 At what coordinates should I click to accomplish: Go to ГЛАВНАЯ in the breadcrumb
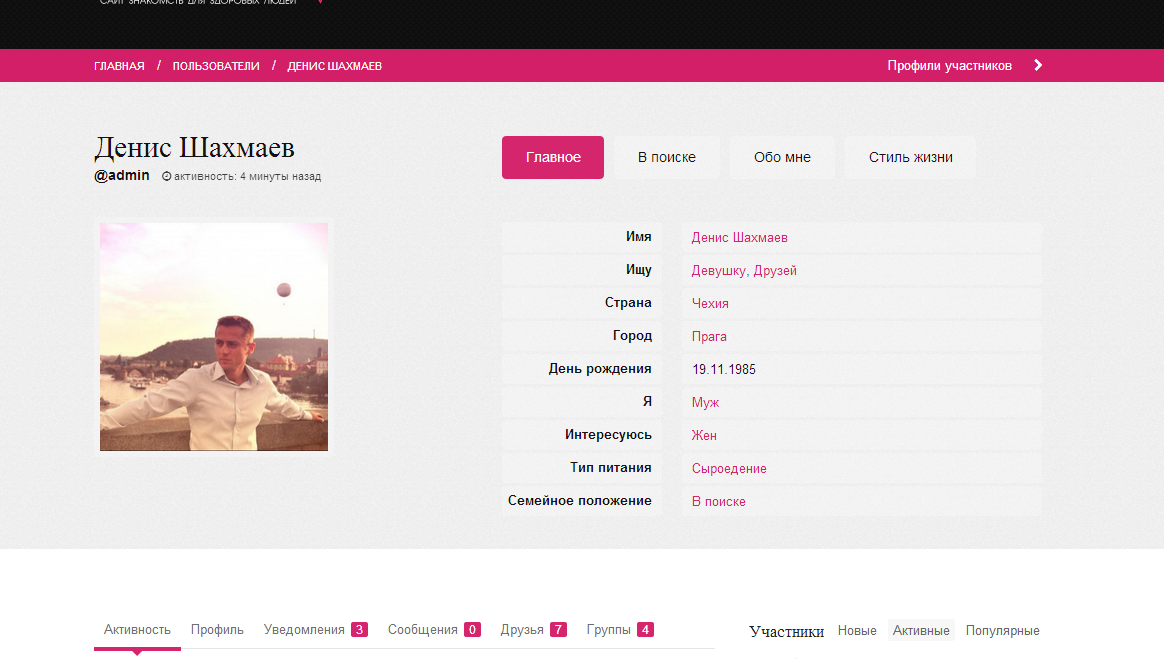pos(119,66)
